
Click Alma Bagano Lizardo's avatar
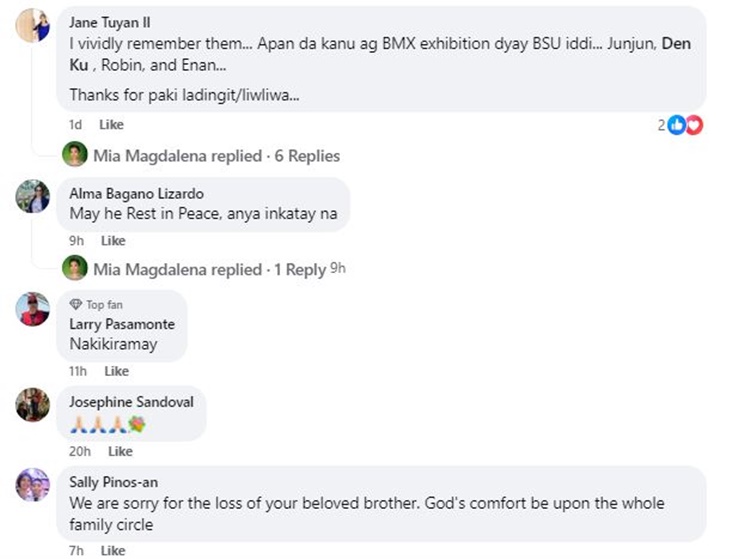click(33, 196)
